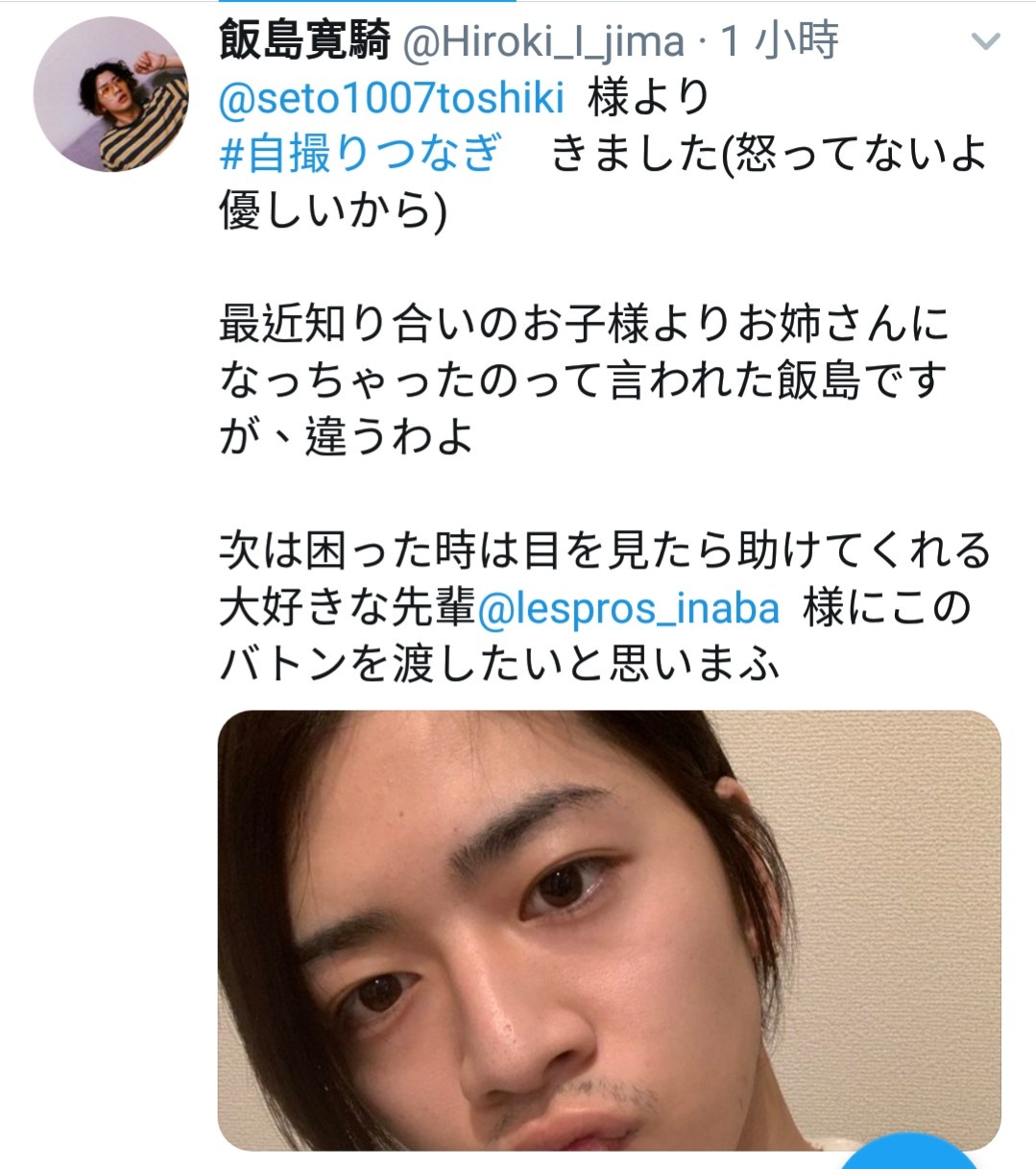1036x1169 pixels.
Task: Visit the @seto1007toshiki mention
Action: tap(392, 98)
